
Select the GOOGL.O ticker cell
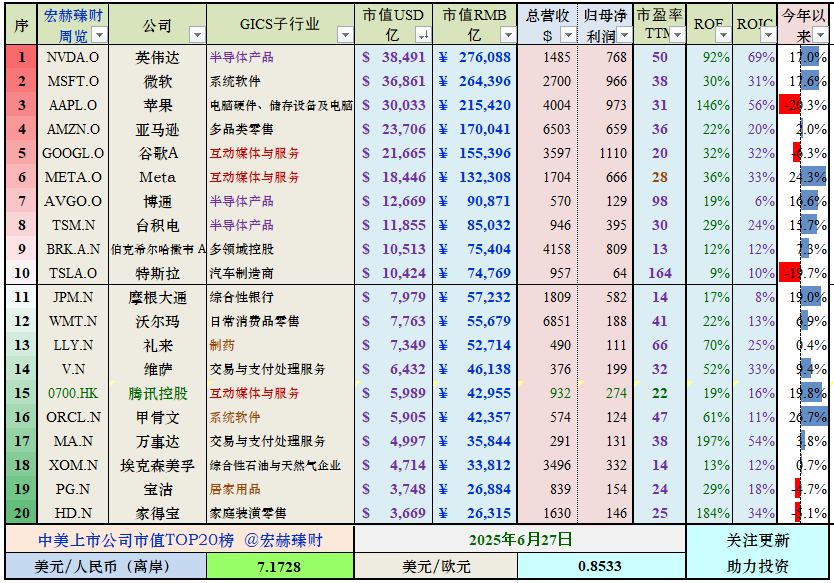tap(73, 153)
